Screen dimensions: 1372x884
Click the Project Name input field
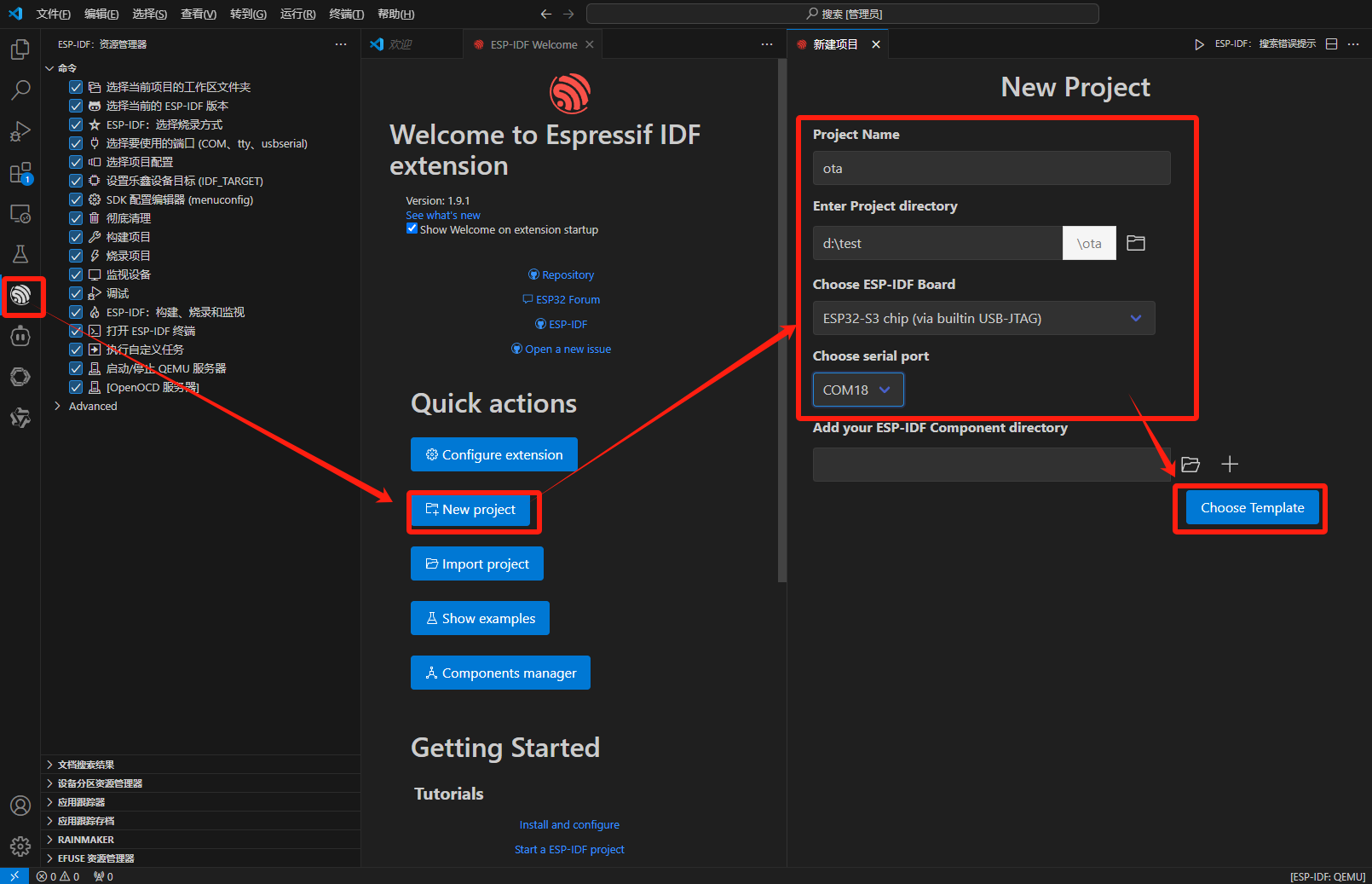991,168
